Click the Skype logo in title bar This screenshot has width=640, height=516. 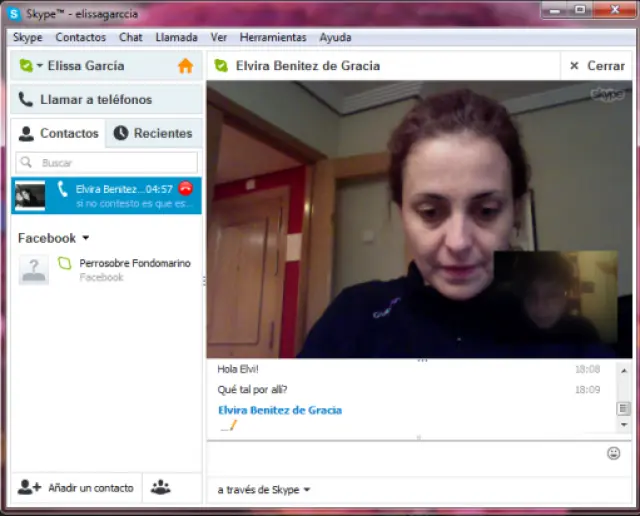(x=14, y=14)
